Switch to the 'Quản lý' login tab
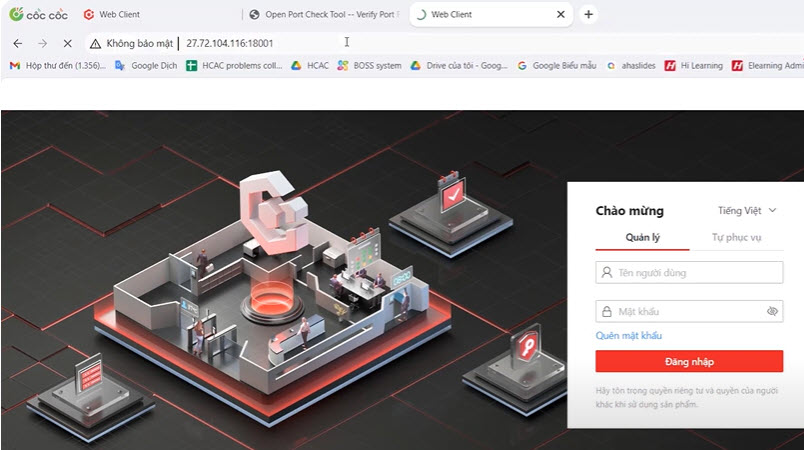This screenshot has width=804, height=450. (x=642, y=238)
